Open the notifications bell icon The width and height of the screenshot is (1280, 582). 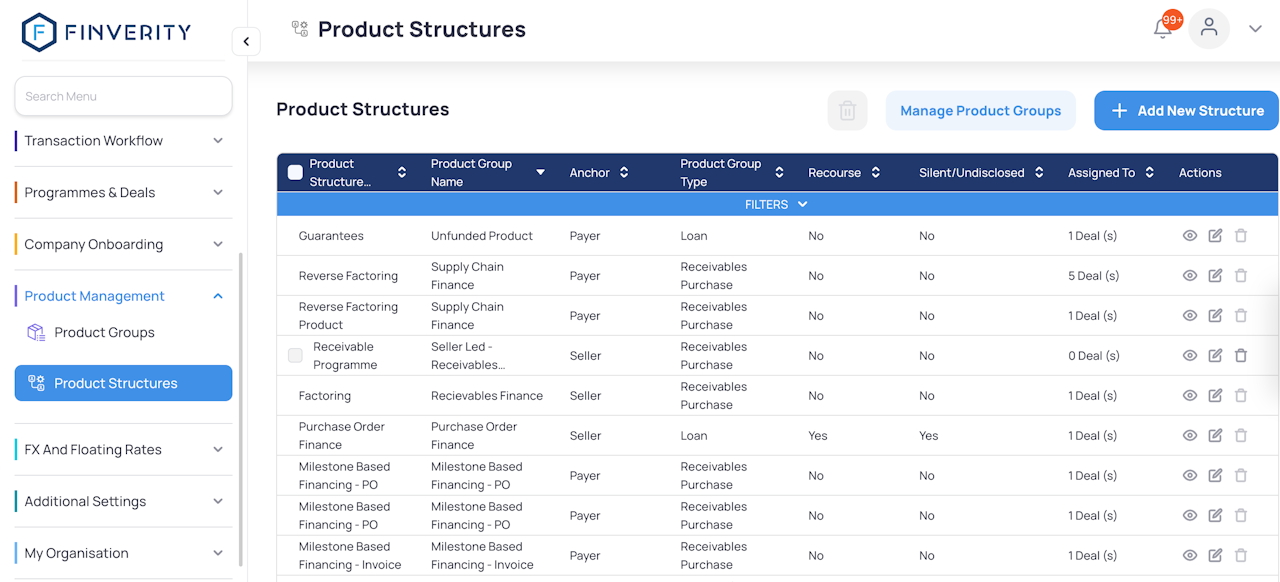click(1163, 29)
